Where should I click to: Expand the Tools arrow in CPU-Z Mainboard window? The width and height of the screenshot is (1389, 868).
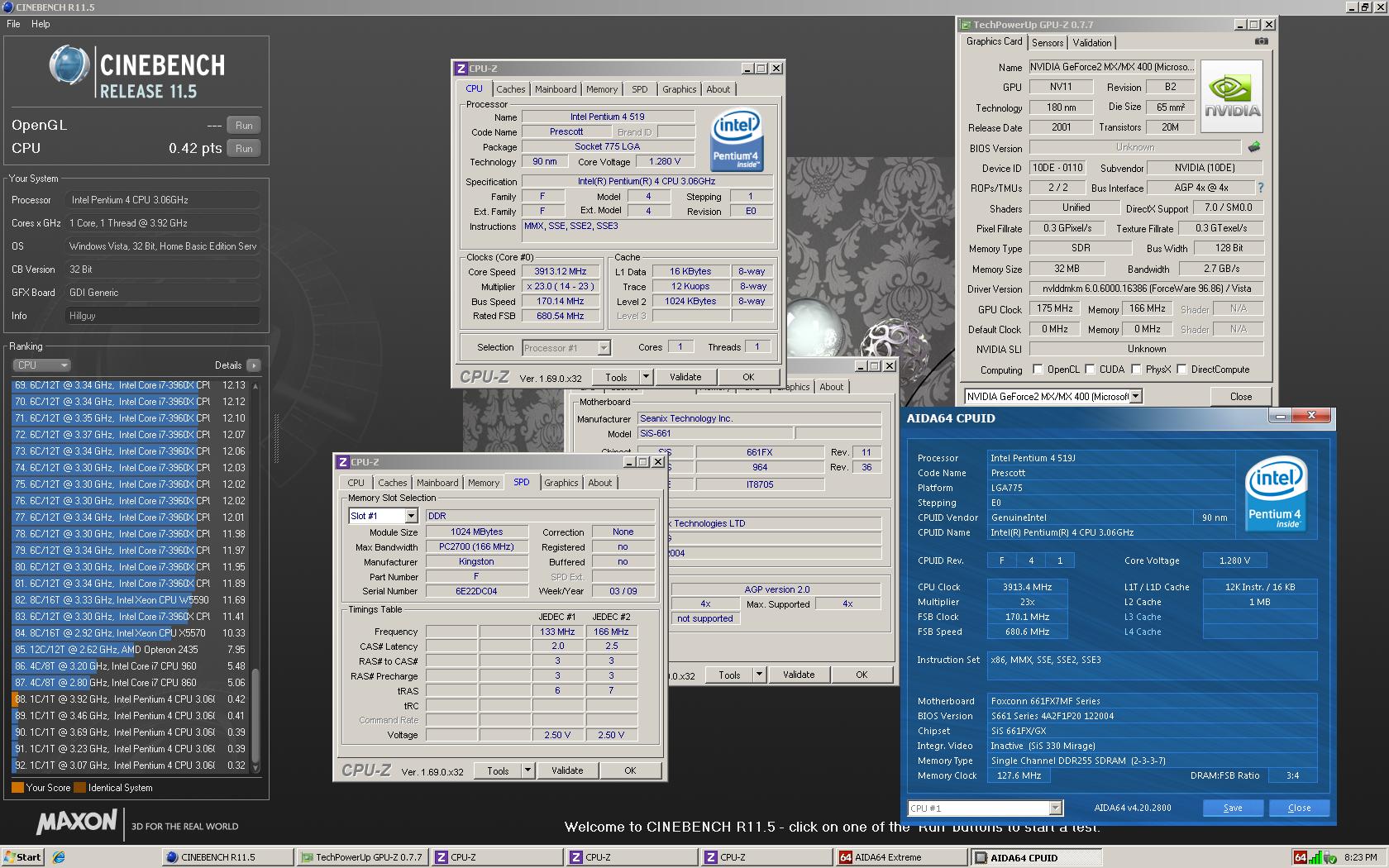point(759,675)
